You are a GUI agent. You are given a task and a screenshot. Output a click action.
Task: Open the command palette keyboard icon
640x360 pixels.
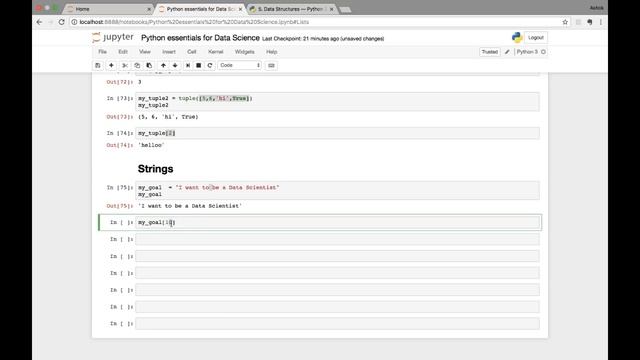(x=271, y=65)
